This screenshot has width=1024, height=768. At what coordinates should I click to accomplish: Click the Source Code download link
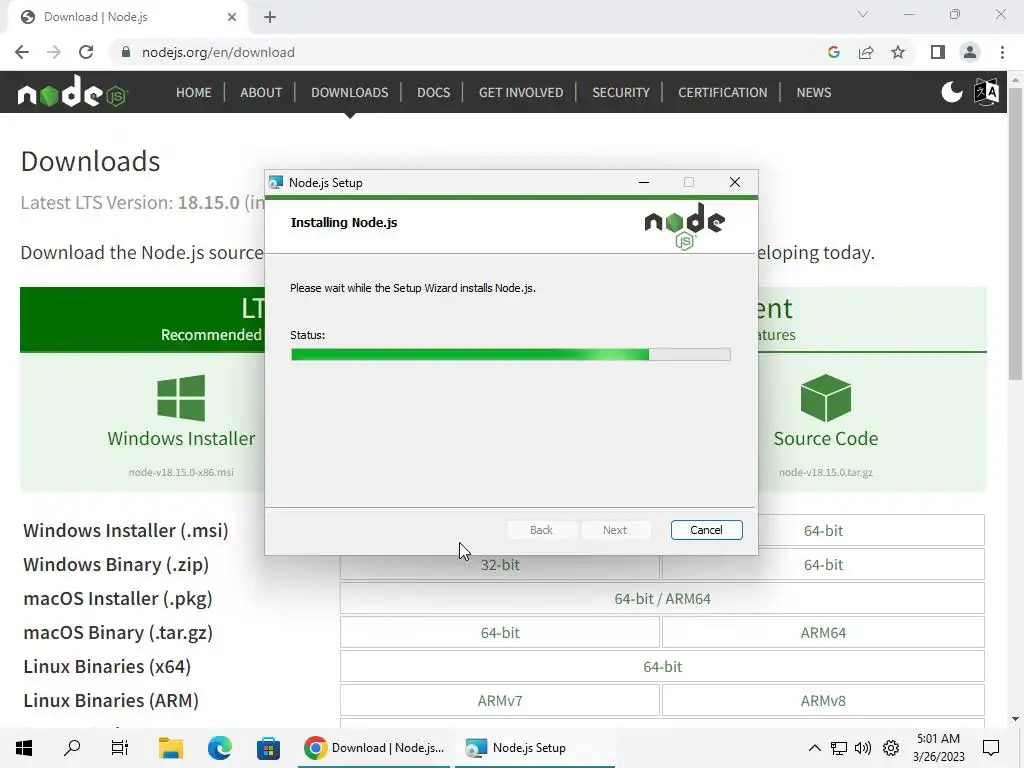tap(825, 438)
